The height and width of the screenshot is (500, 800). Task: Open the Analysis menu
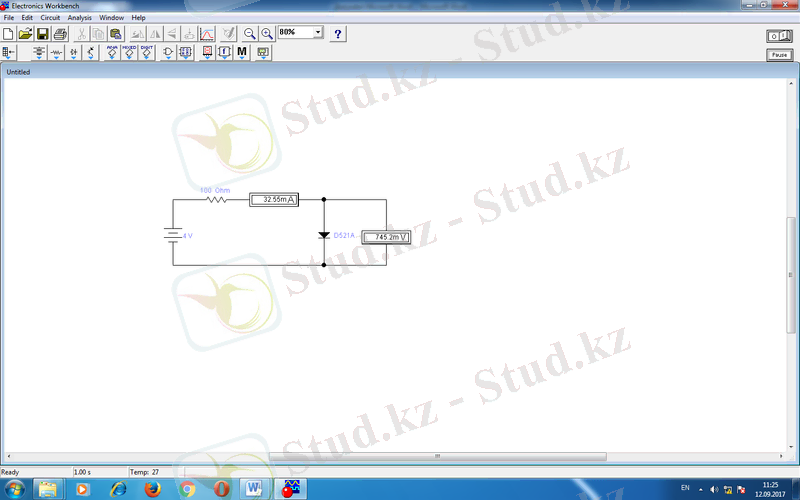80,17
